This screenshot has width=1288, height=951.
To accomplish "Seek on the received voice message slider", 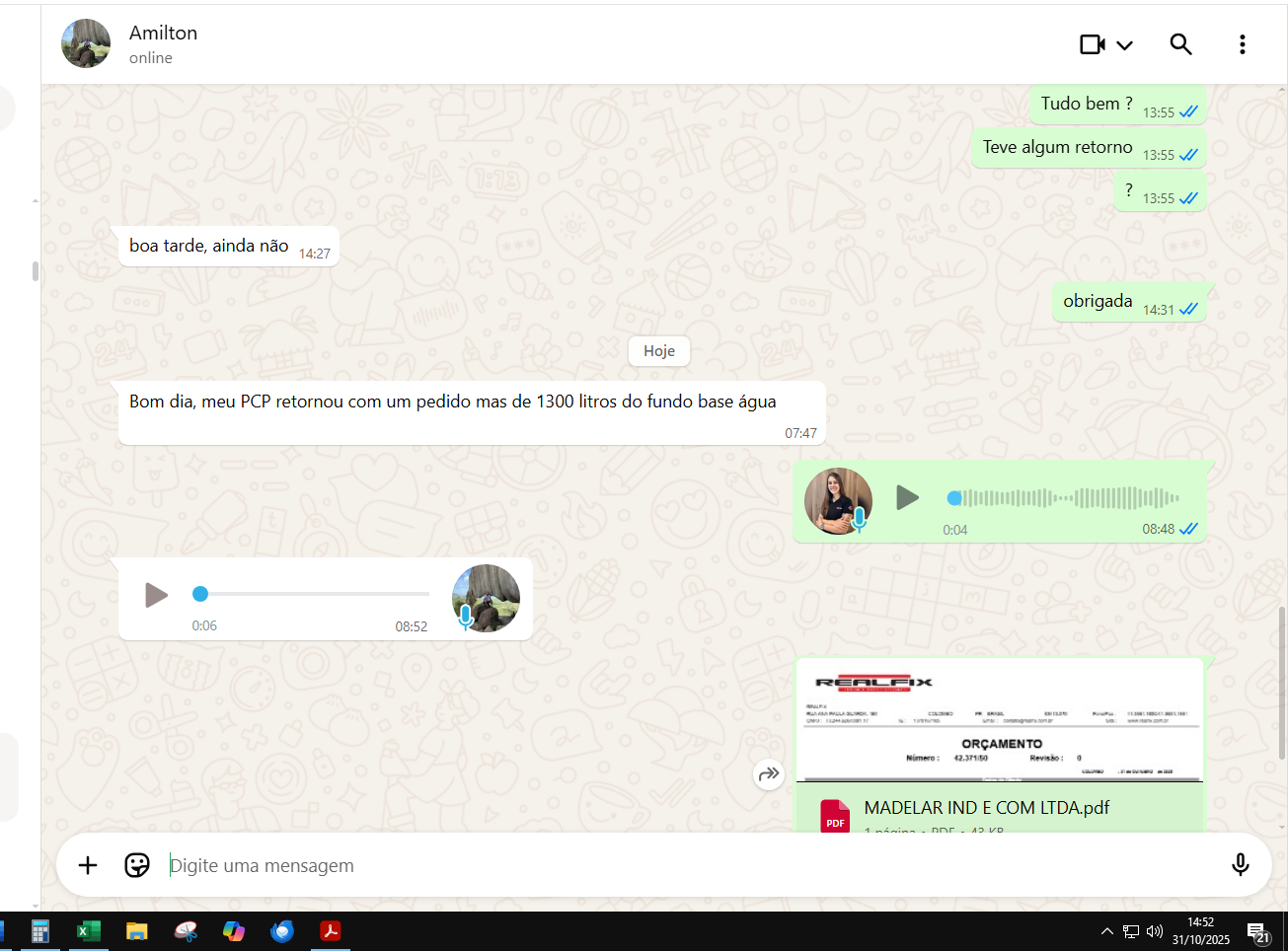I will click(314, 594).
